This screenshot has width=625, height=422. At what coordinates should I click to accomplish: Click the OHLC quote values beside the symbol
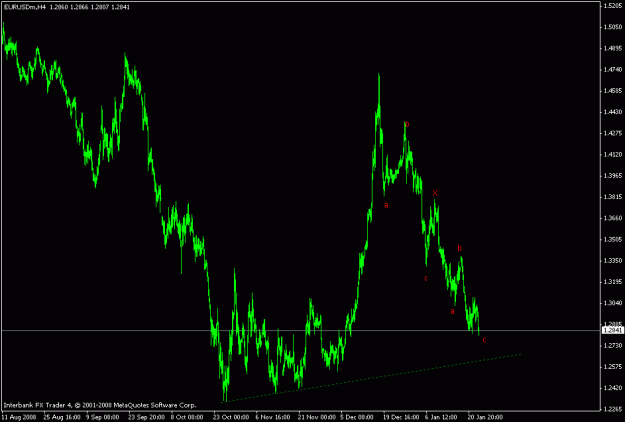tap(90, 7)
